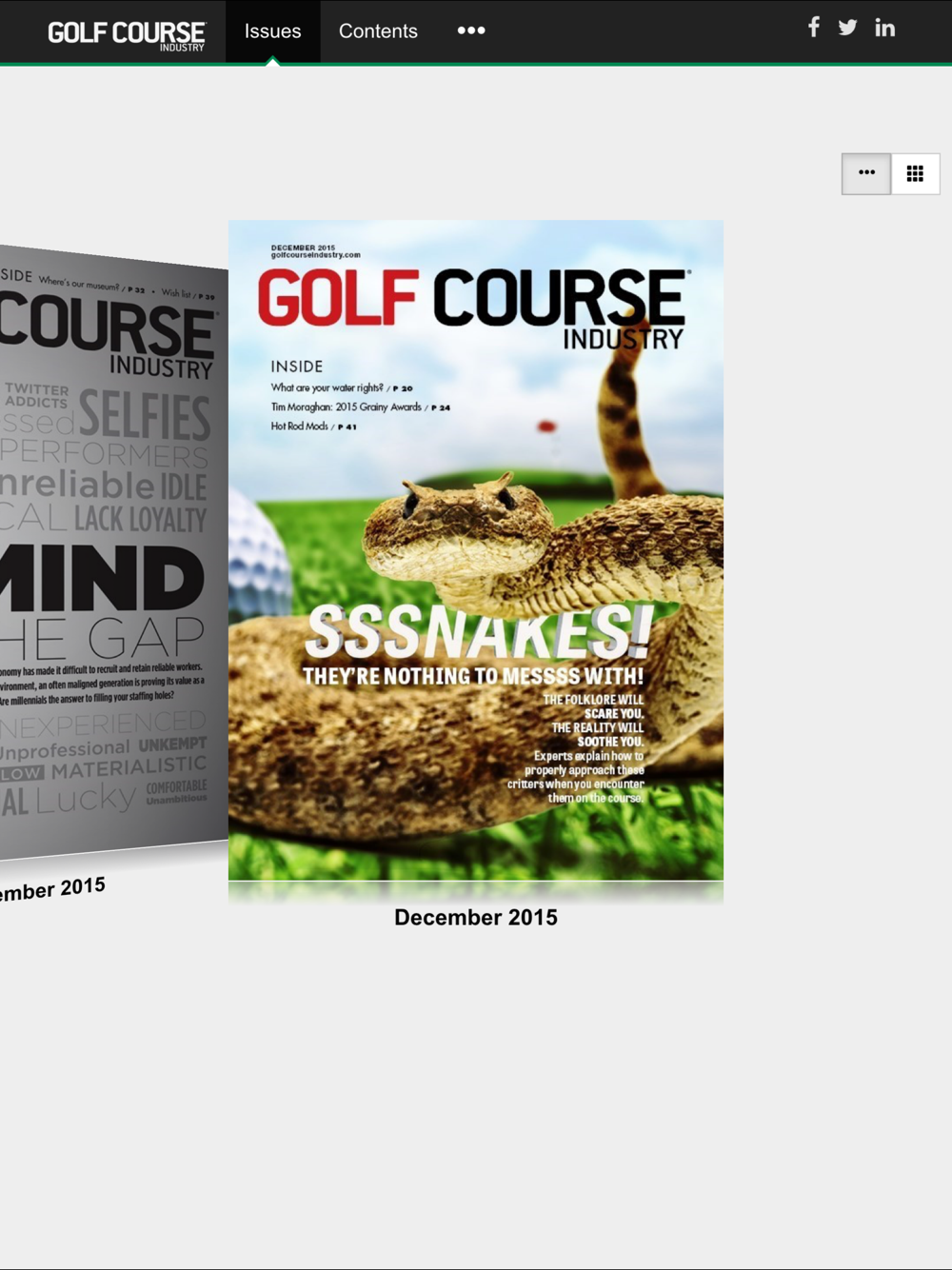Open the Facebook page icon
The image size is (952, 1270).
pyautogui.click(x=814, y=28)
